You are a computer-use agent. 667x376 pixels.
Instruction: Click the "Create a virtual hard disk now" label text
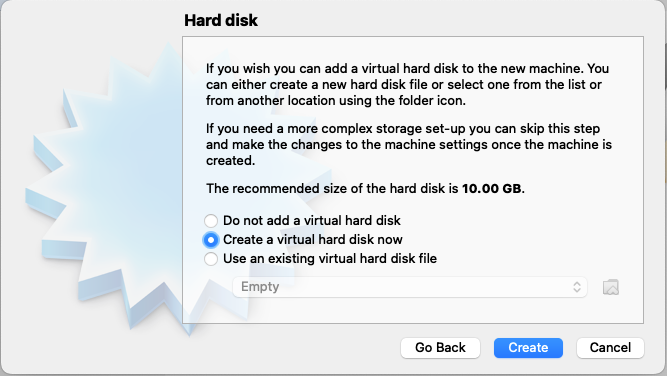[x=313, y=240]
